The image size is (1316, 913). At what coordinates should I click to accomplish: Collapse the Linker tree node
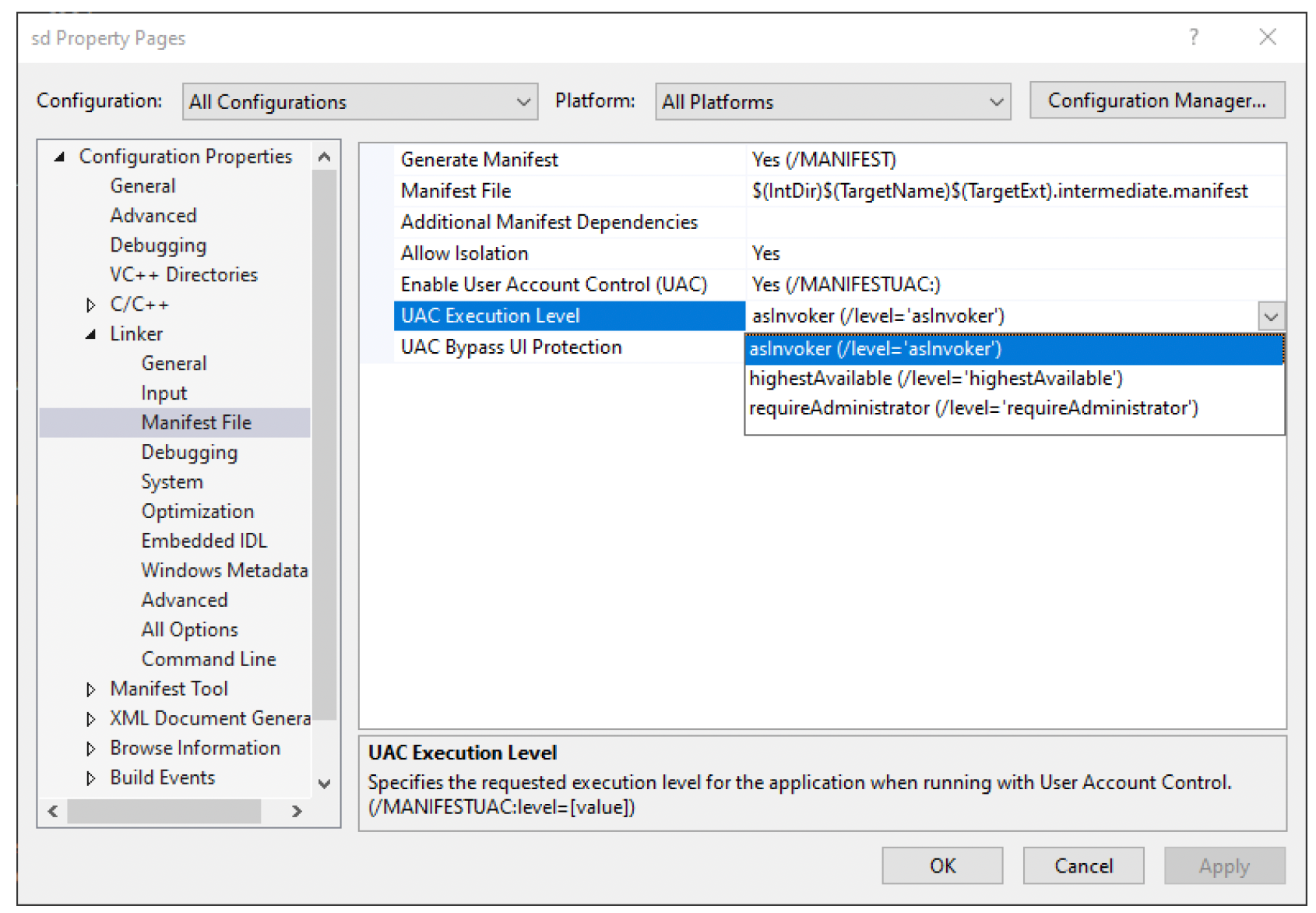click(90, 334)
